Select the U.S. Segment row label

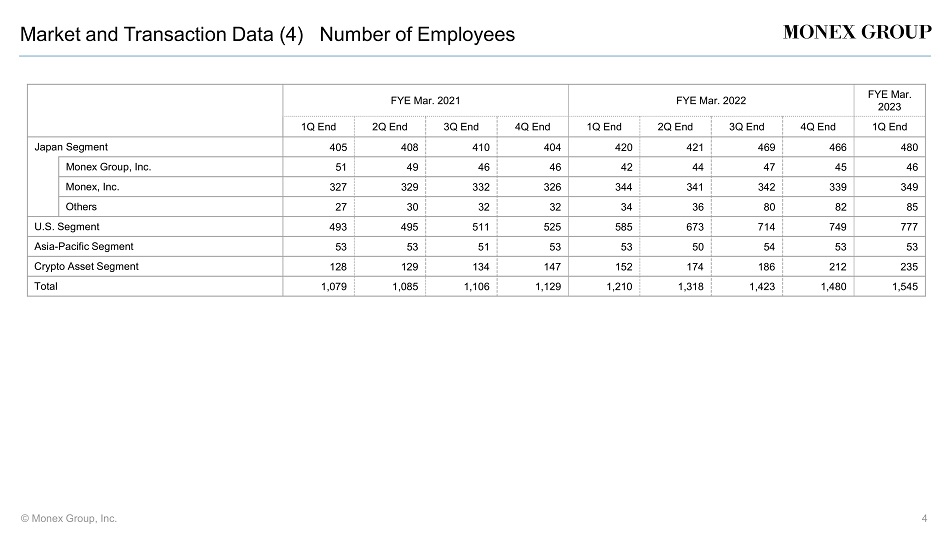pyautogui.click(x=67, y=227)
